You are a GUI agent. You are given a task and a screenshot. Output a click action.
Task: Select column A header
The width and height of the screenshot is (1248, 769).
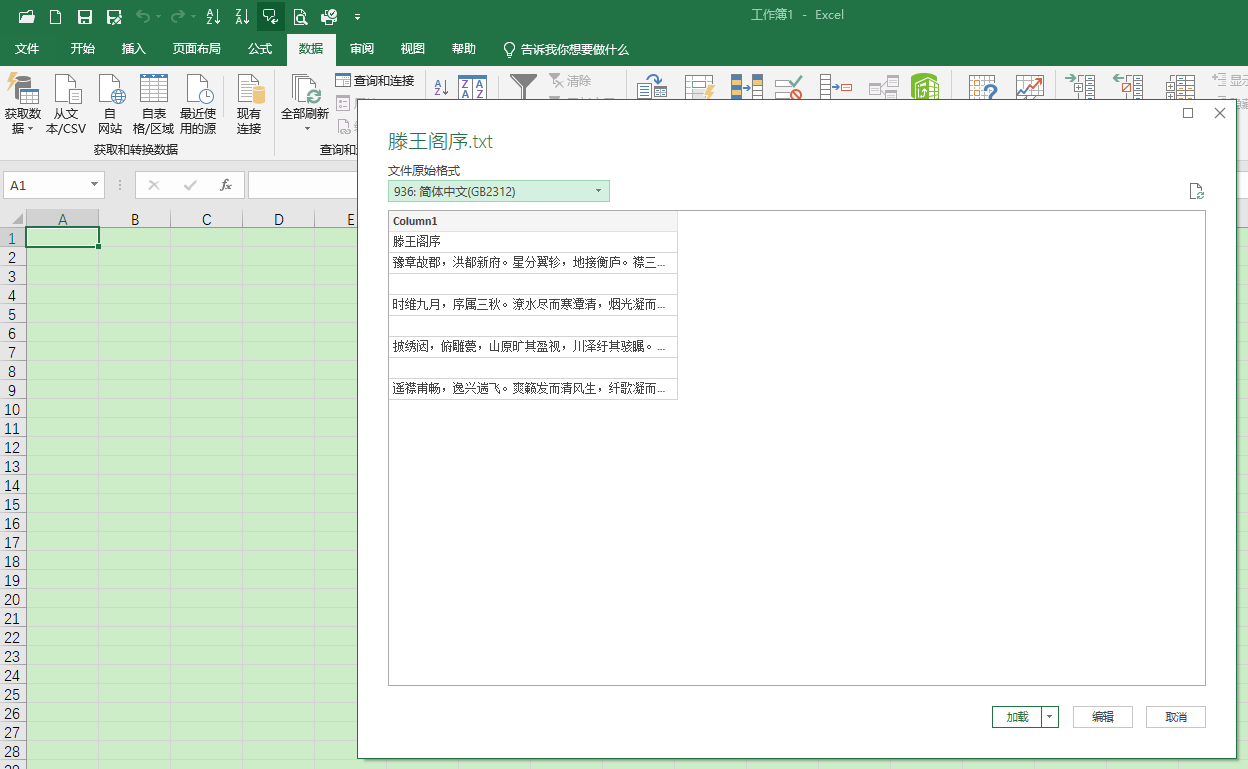[x=62, y=219]
